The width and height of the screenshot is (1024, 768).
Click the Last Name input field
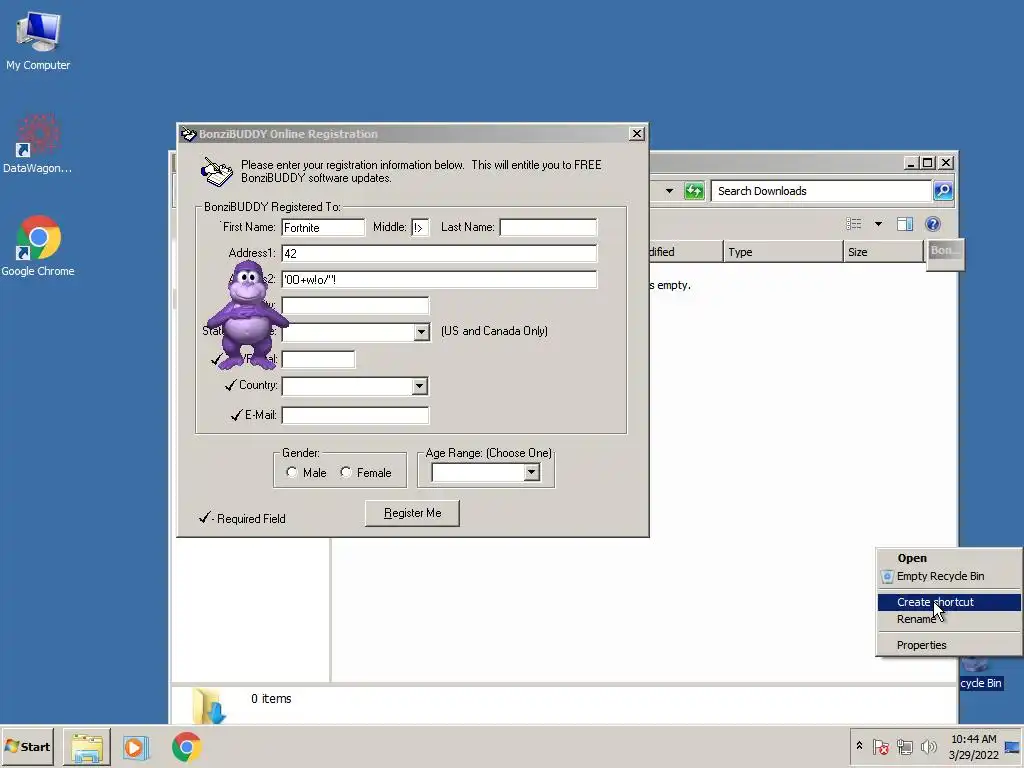pyautogui.click(x=548, y=227)
